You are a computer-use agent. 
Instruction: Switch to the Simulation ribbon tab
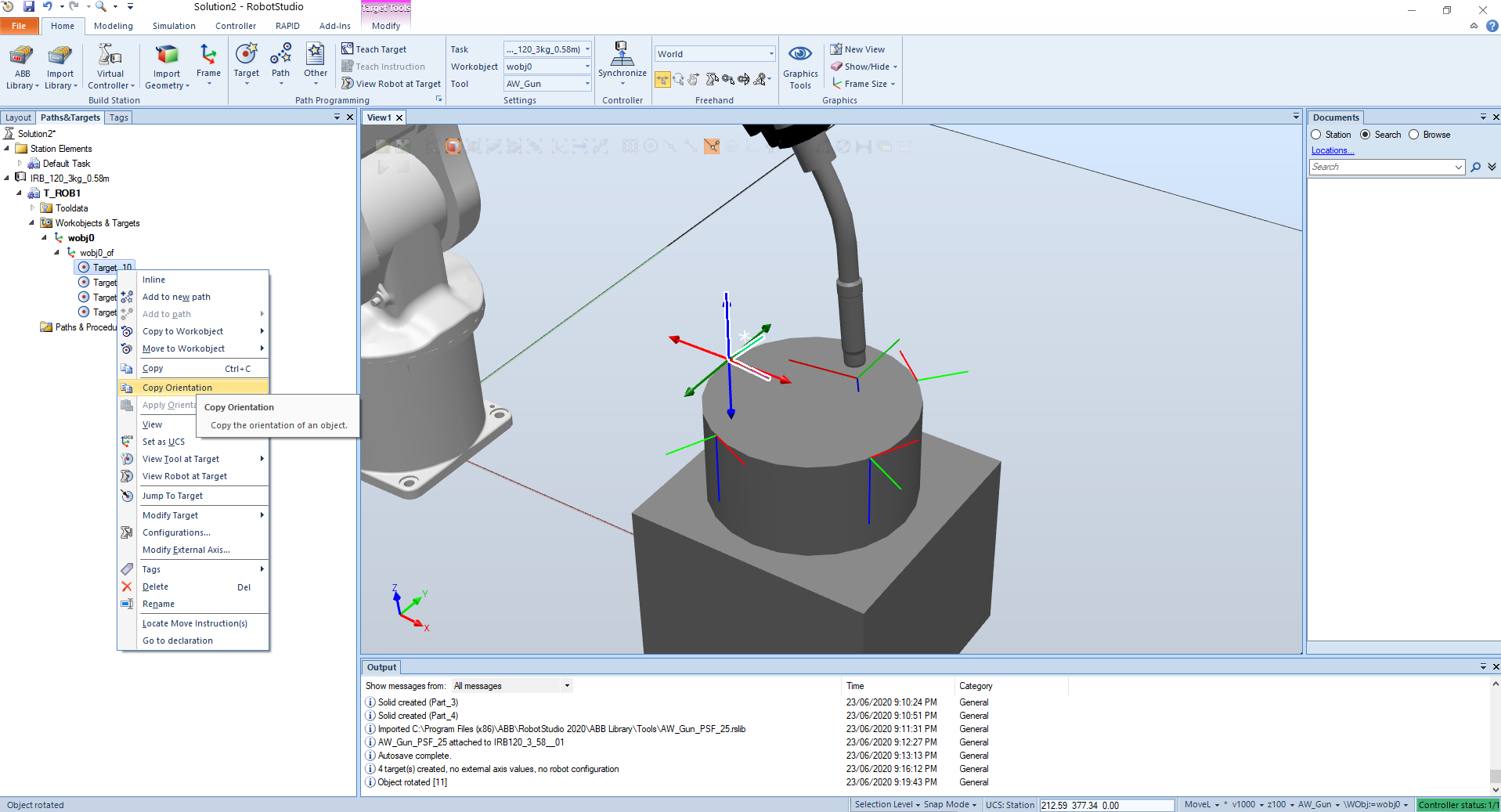[x=174, y=26]
